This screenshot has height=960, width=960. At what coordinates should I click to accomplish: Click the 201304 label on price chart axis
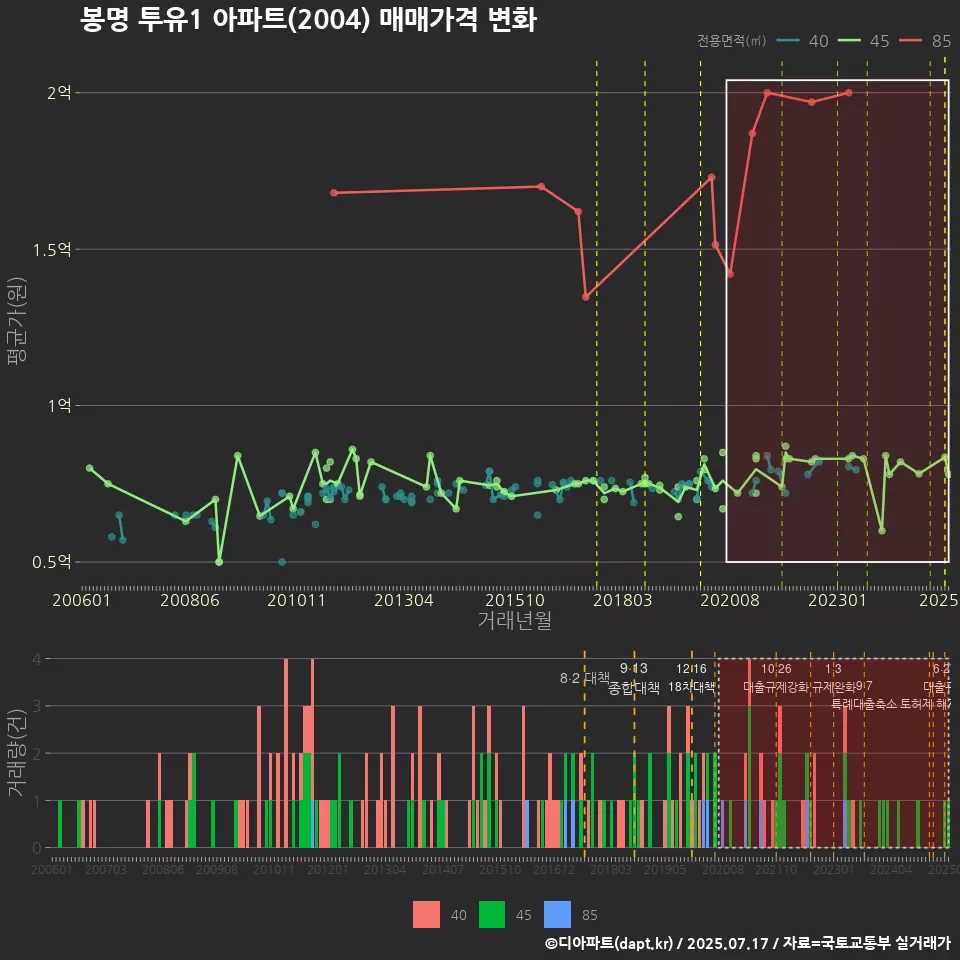tap(404, 601)
